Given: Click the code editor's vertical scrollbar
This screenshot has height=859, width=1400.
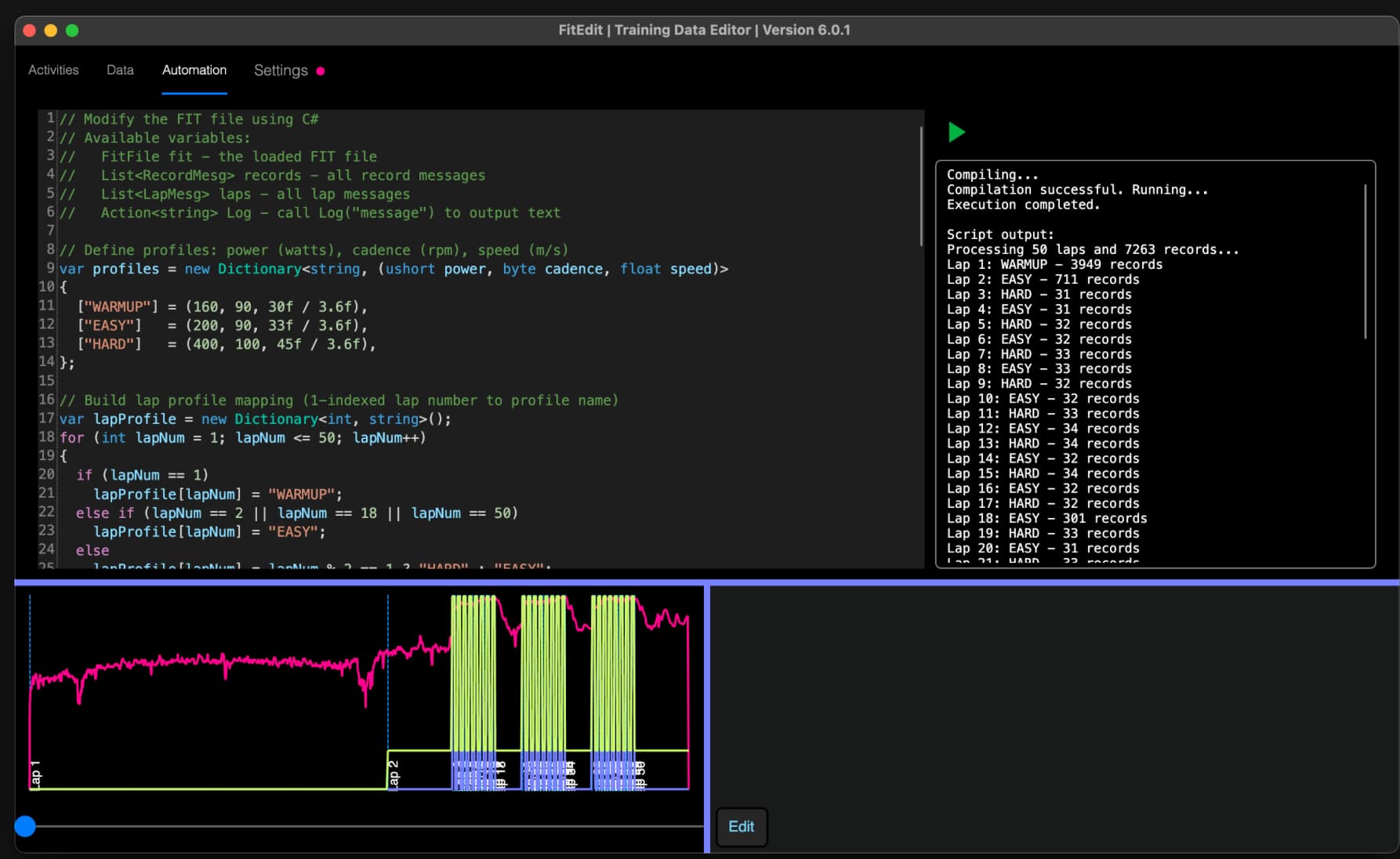Looking at the screenshot, I should click(921, 187).
